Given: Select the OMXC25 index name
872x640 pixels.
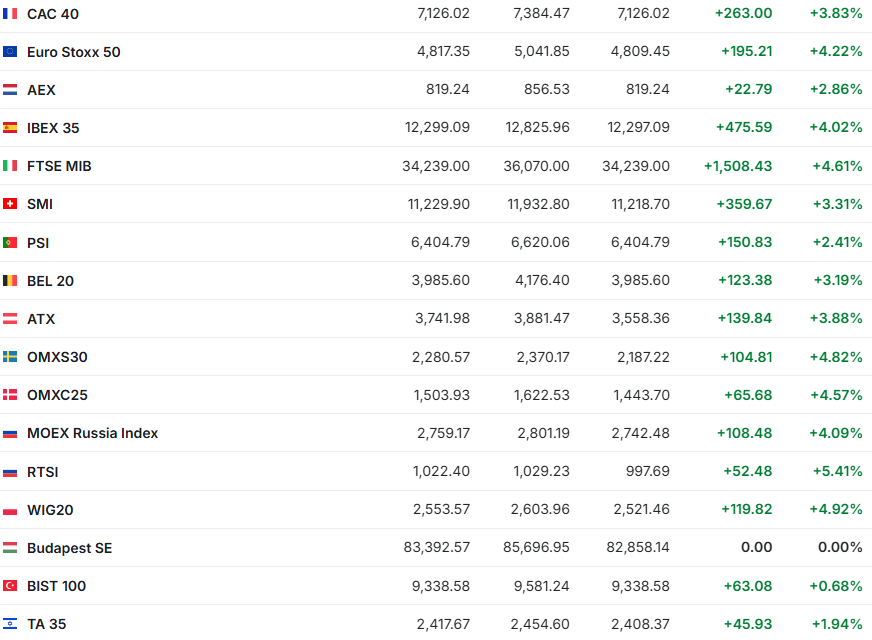Looking at the screenshot, I should click(x=57, y=395).
